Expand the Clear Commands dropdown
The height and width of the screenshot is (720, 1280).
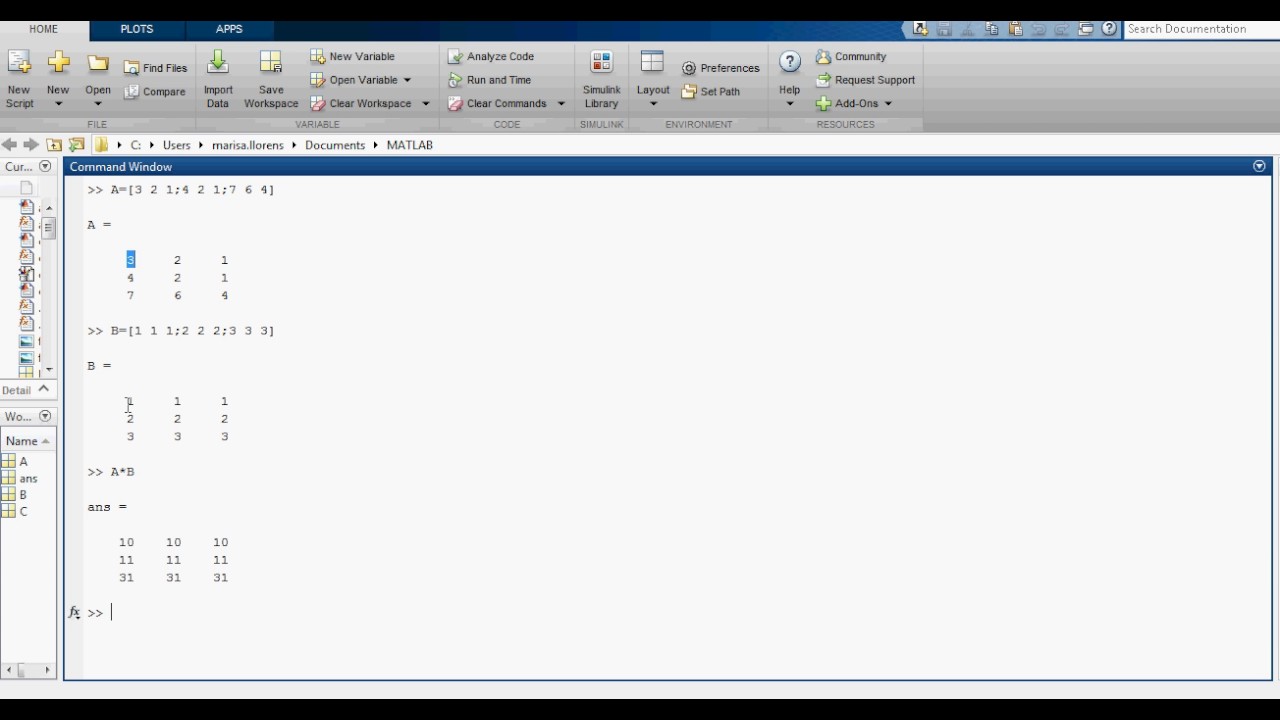561,104
